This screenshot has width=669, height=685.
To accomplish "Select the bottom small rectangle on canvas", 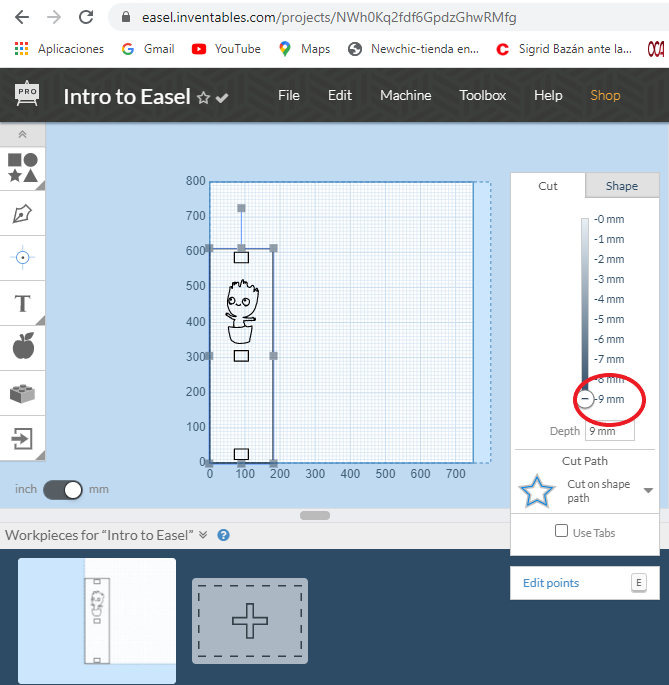I will click(241, 454).
